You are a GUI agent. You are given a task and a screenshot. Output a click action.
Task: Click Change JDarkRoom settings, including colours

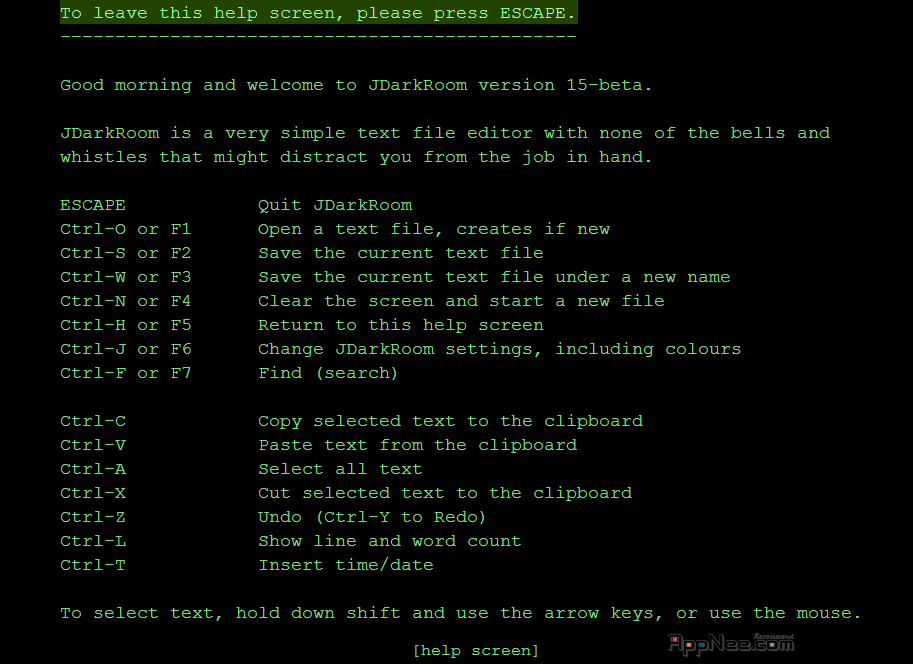[x=500, y=349]
